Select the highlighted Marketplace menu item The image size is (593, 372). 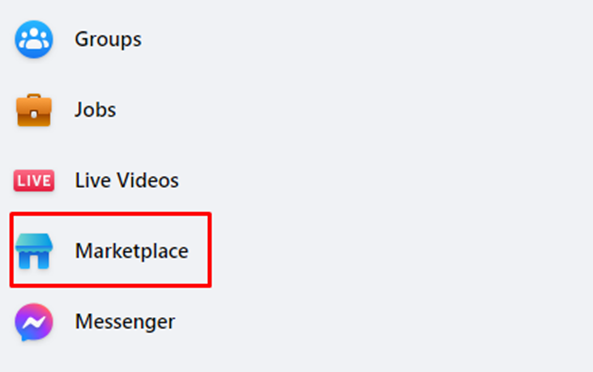click(110, 250)
